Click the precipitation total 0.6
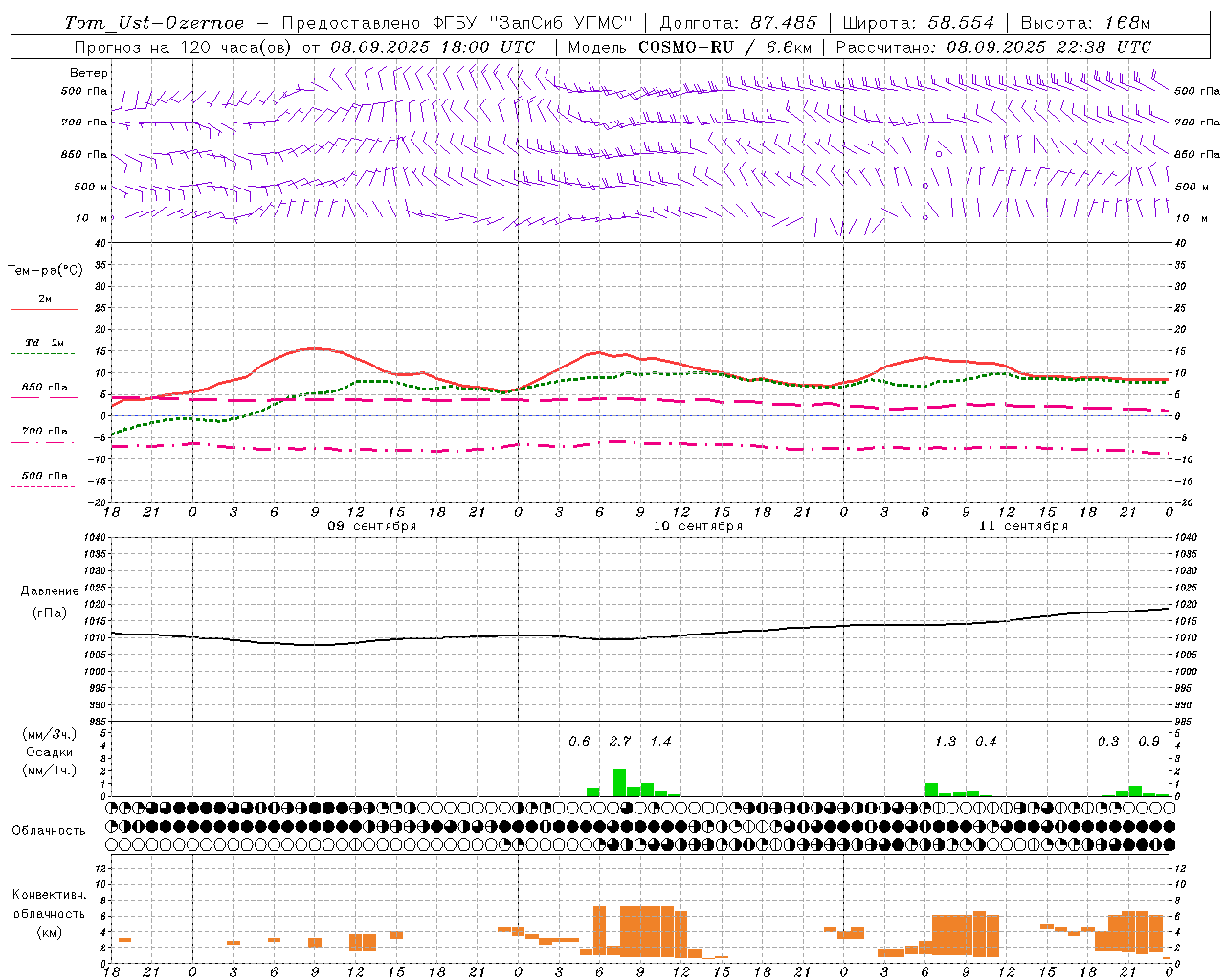Viewport: 1225px width, 980px height. pyautogui.click(x=579, y=742)
